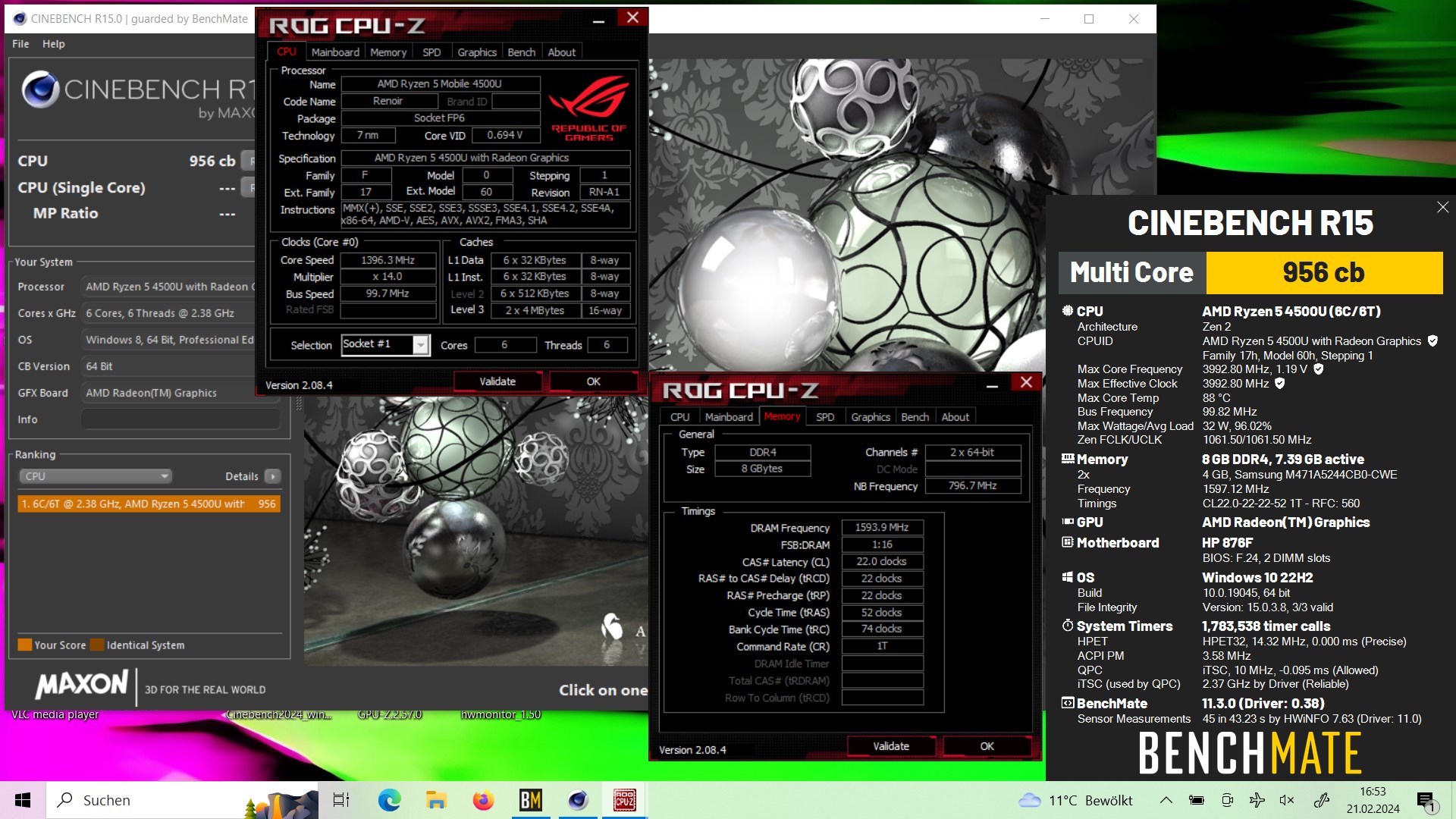Click the Republic of Gamers logo in CPU-Z
1456x819 pixels.
[x=588, y=108]
